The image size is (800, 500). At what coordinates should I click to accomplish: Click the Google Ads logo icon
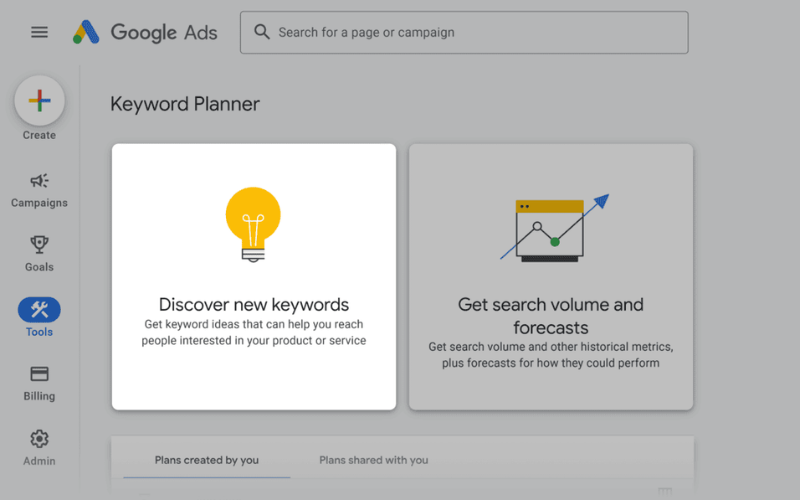[x=86, y=32]
